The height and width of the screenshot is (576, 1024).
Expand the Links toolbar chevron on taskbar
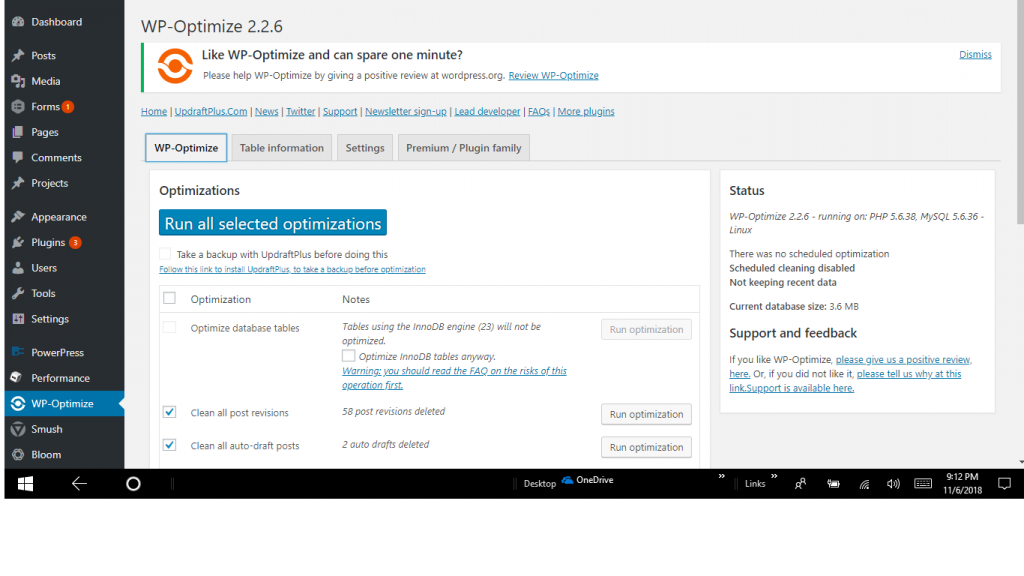pos(774,476)
